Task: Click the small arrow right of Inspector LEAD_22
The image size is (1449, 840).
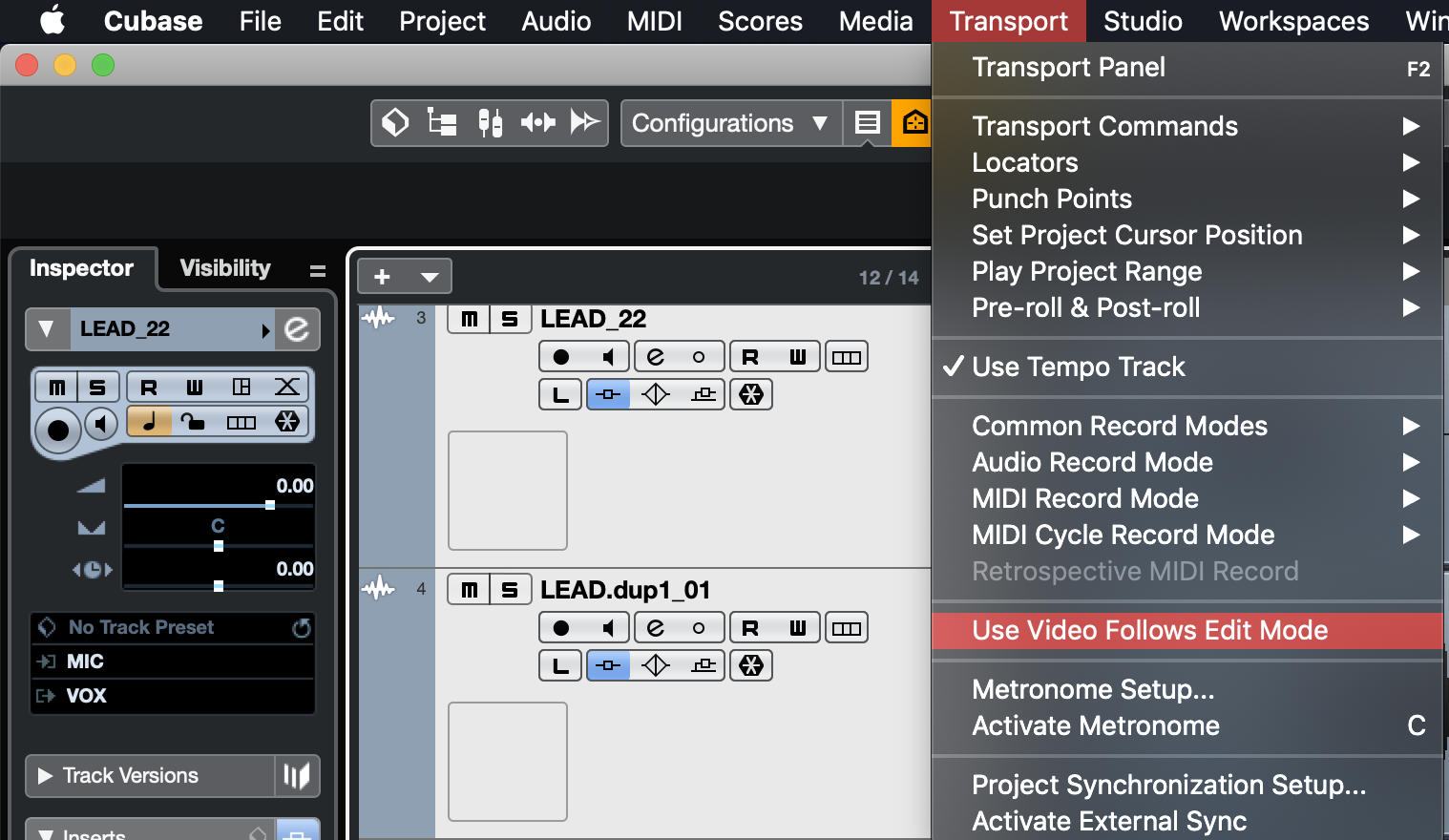Action: coord(265,330)
